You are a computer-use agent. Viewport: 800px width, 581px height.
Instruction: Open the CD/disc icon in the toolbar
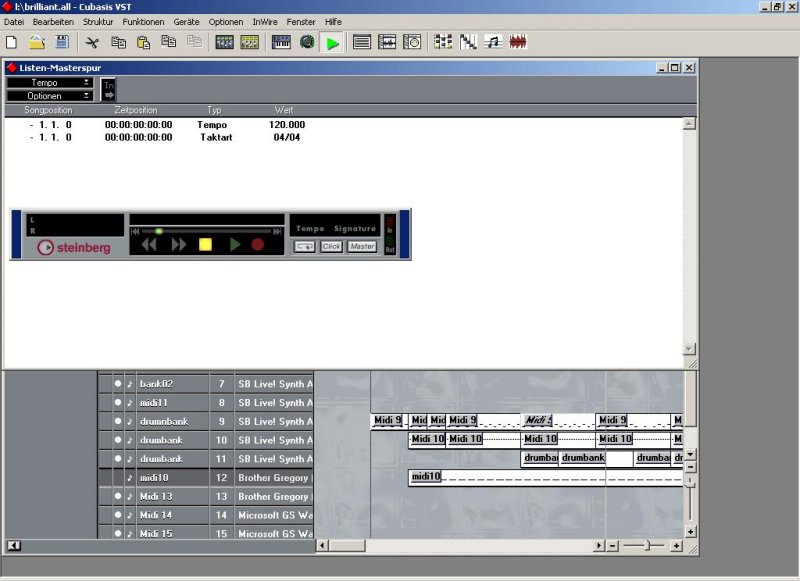coord(412,42)
